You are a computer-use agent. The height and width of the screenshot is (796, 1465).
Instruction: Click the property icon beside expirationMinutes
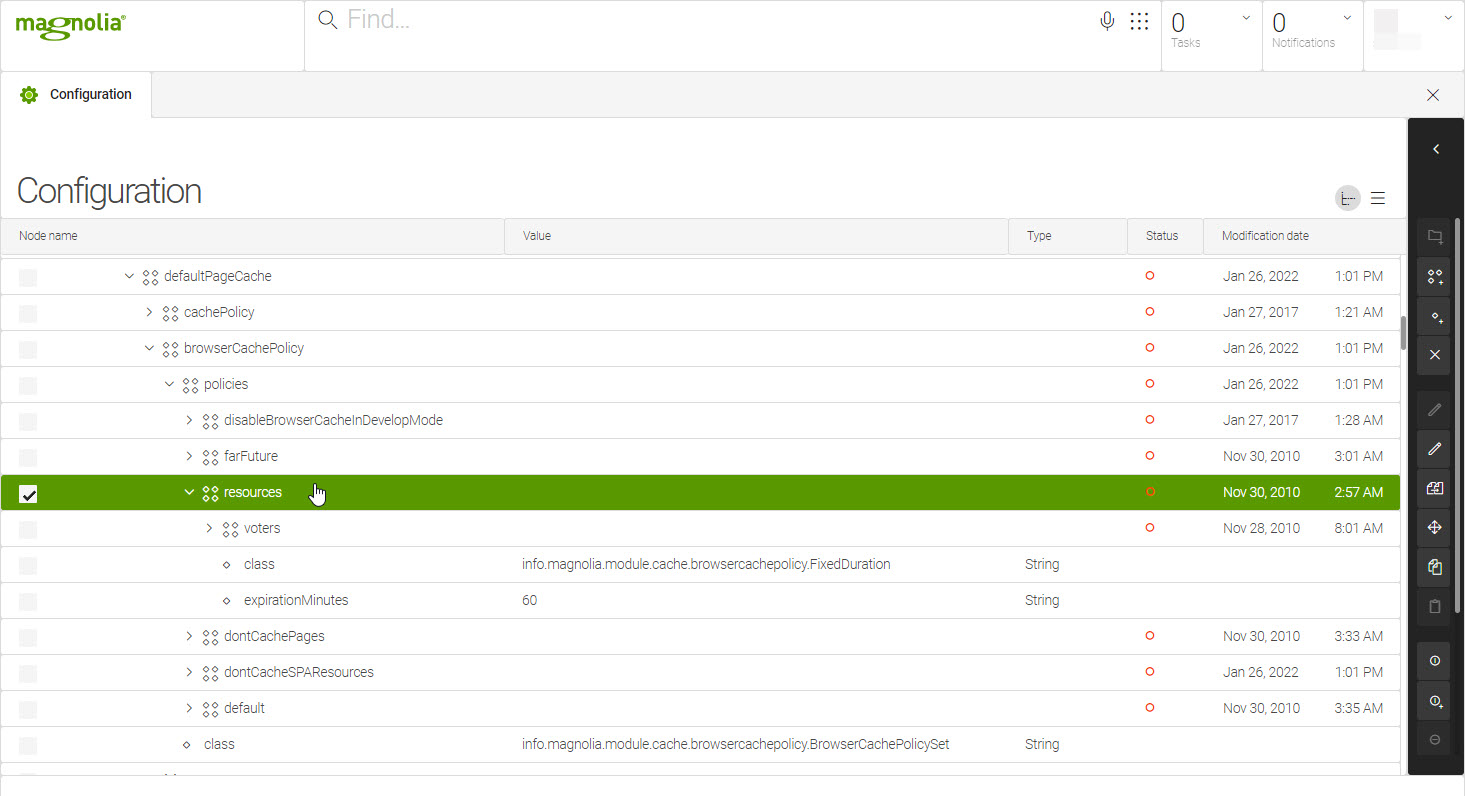(226, 601)
